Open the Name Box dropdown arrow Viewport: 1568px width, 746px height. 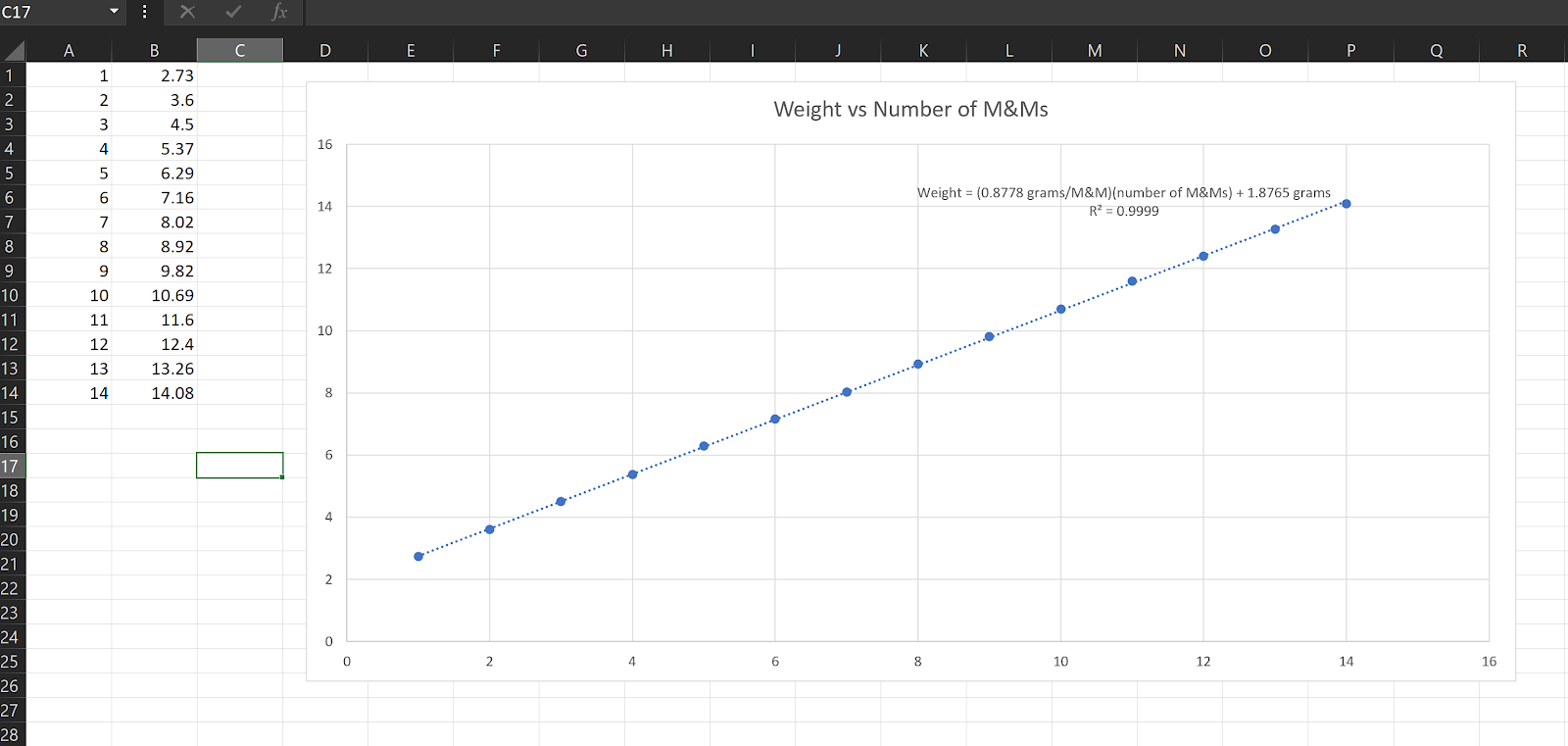114,12
